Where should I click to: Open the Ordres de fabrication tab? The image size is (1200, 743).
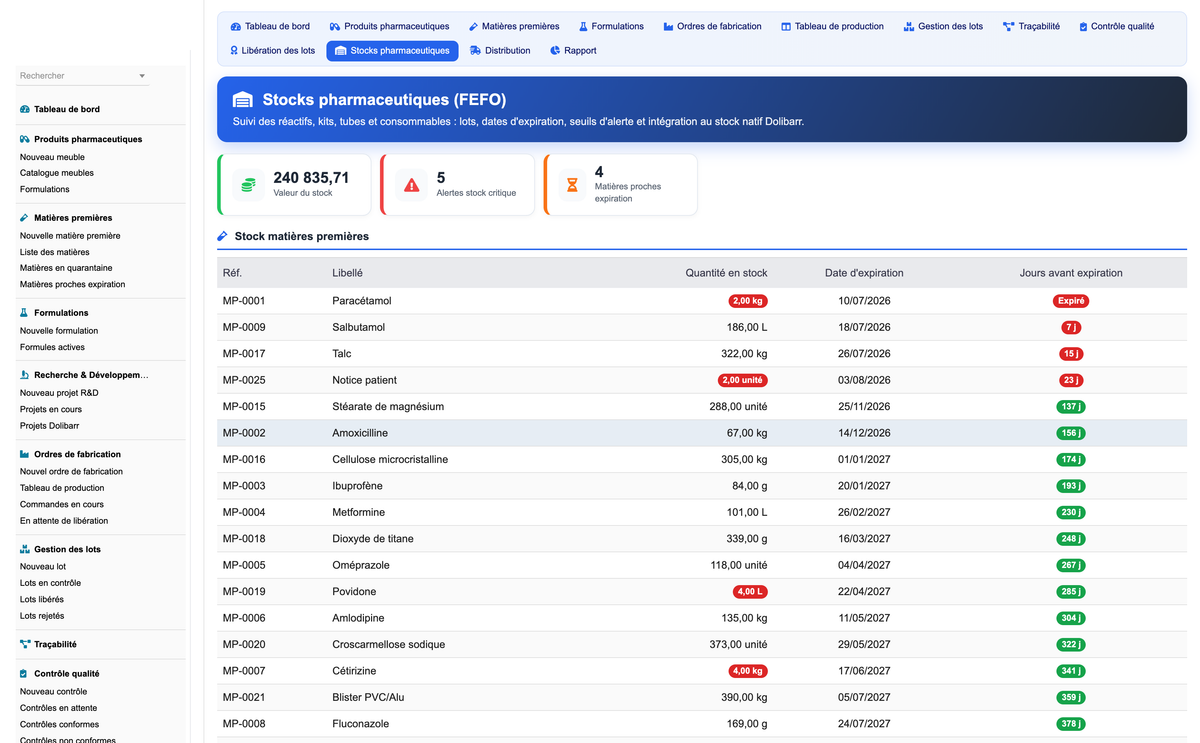pyautogui.click(x=713, y=26)
